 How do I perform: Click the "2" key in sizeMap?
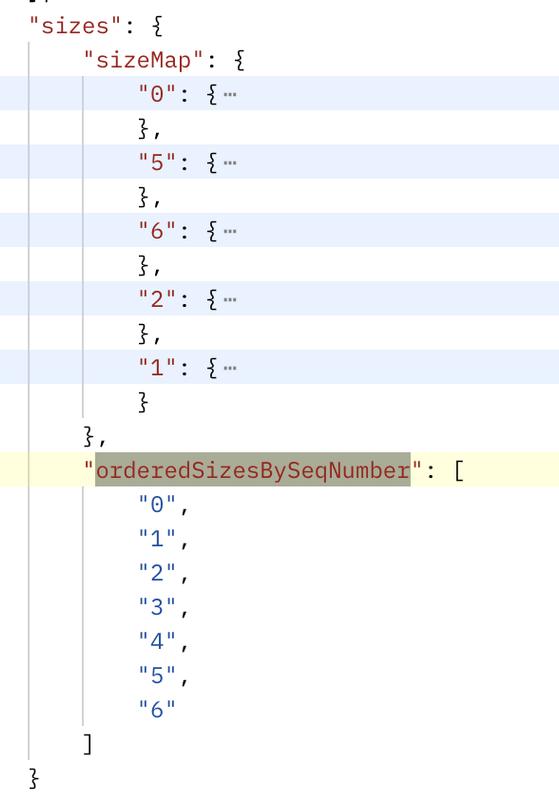pos(157,299)
